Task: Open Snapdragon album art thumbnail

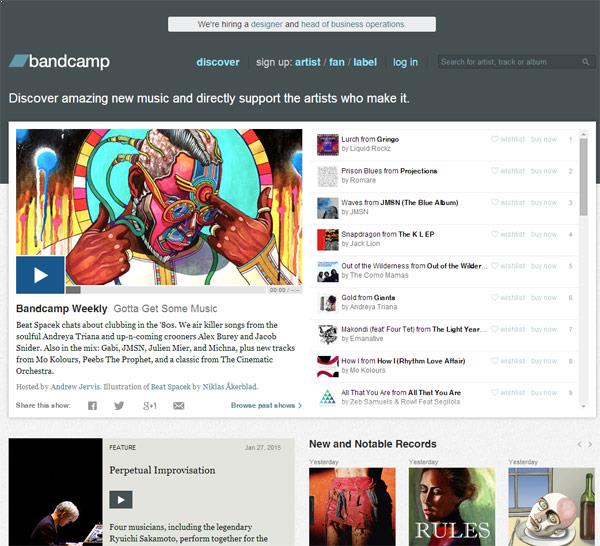Action: [328, 240]
